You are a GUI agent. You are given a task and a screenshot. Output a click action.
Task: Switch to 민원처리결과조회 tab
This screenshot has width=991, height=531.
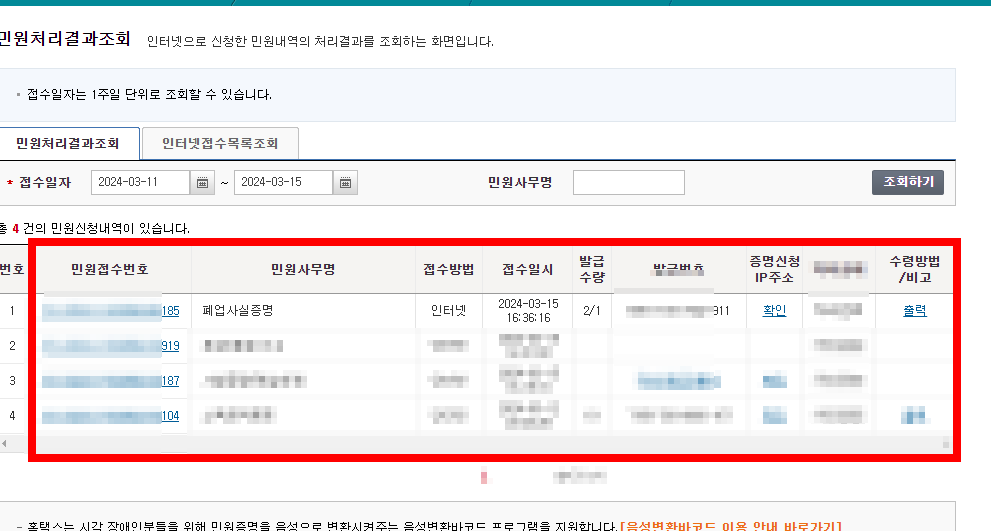tap(68, 143)
